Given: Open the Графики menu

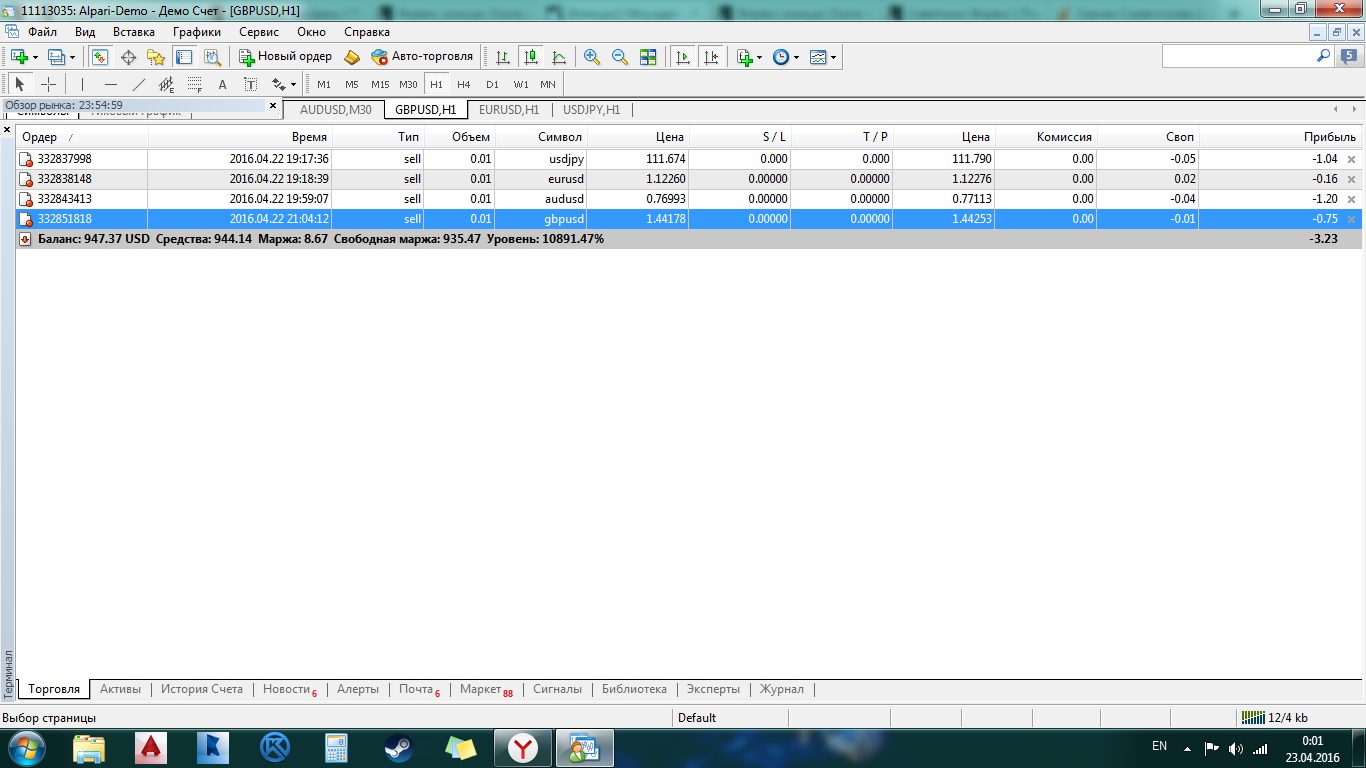Looking at the screenshot, I should click(x=197, y=32).
